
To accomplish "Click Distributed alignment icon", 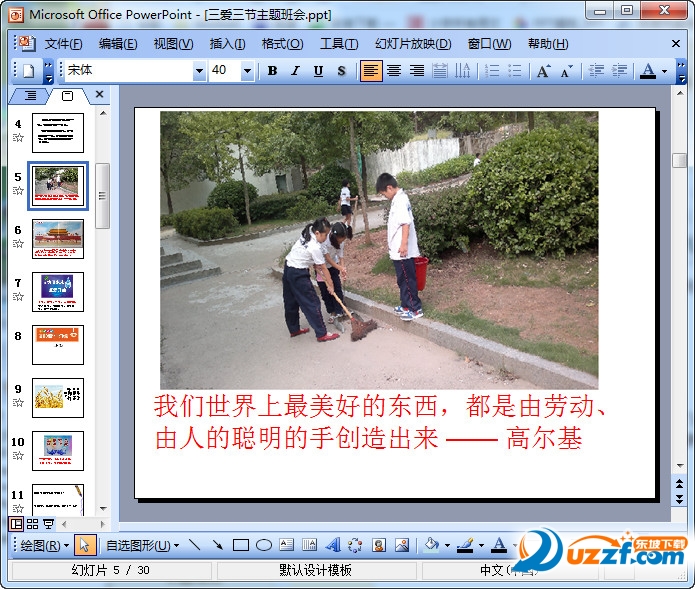I will 440,71.
